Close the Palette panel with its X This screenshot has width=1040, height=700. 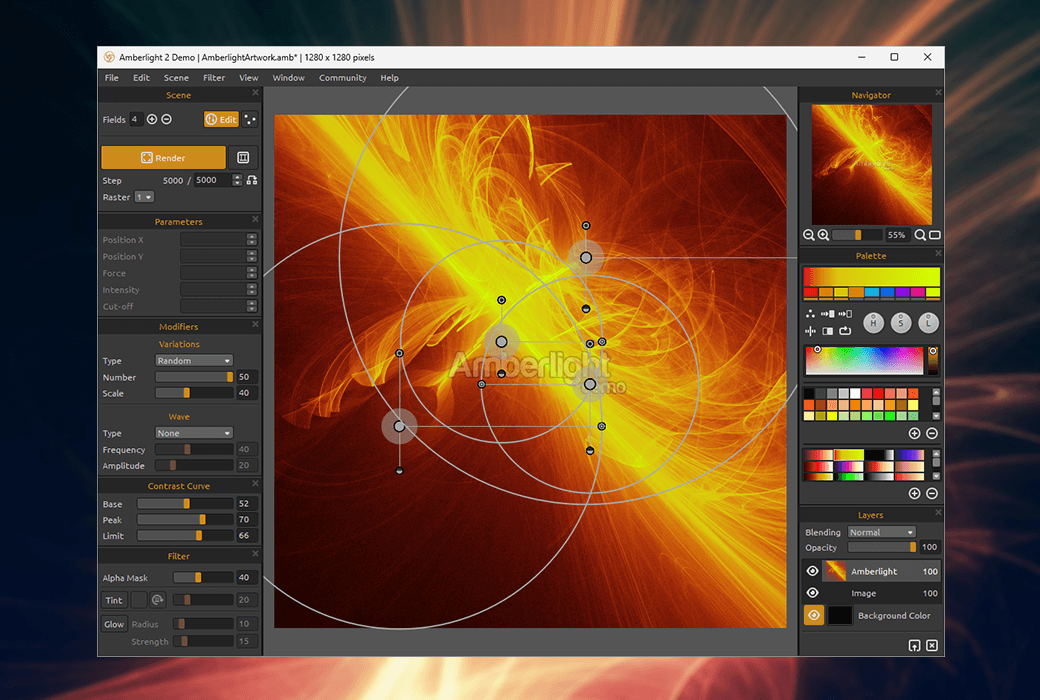[x=938, y=253]
